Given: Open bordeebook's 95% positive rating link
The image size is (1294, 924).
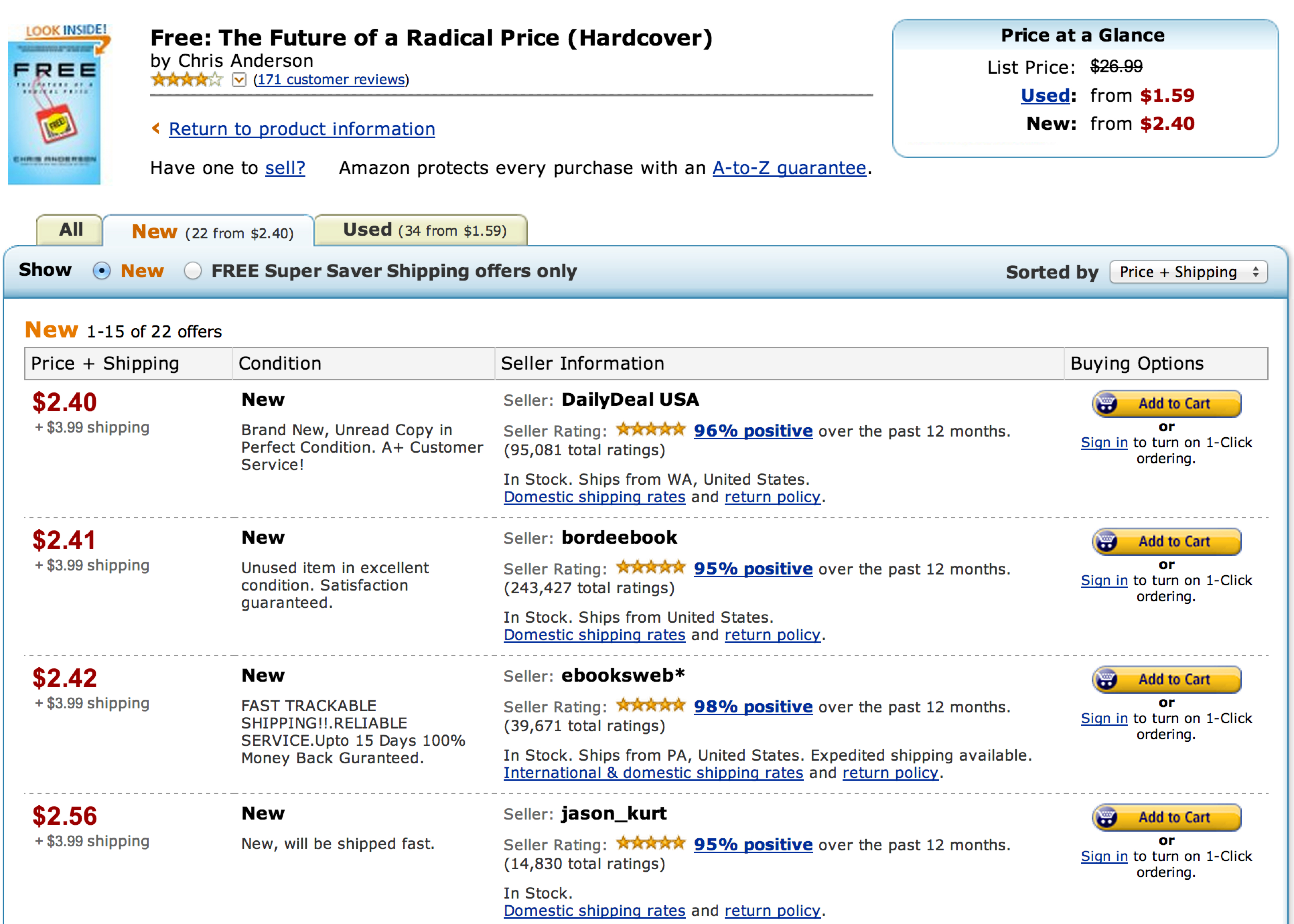Looking at the screenshot, I should [752, 568].
